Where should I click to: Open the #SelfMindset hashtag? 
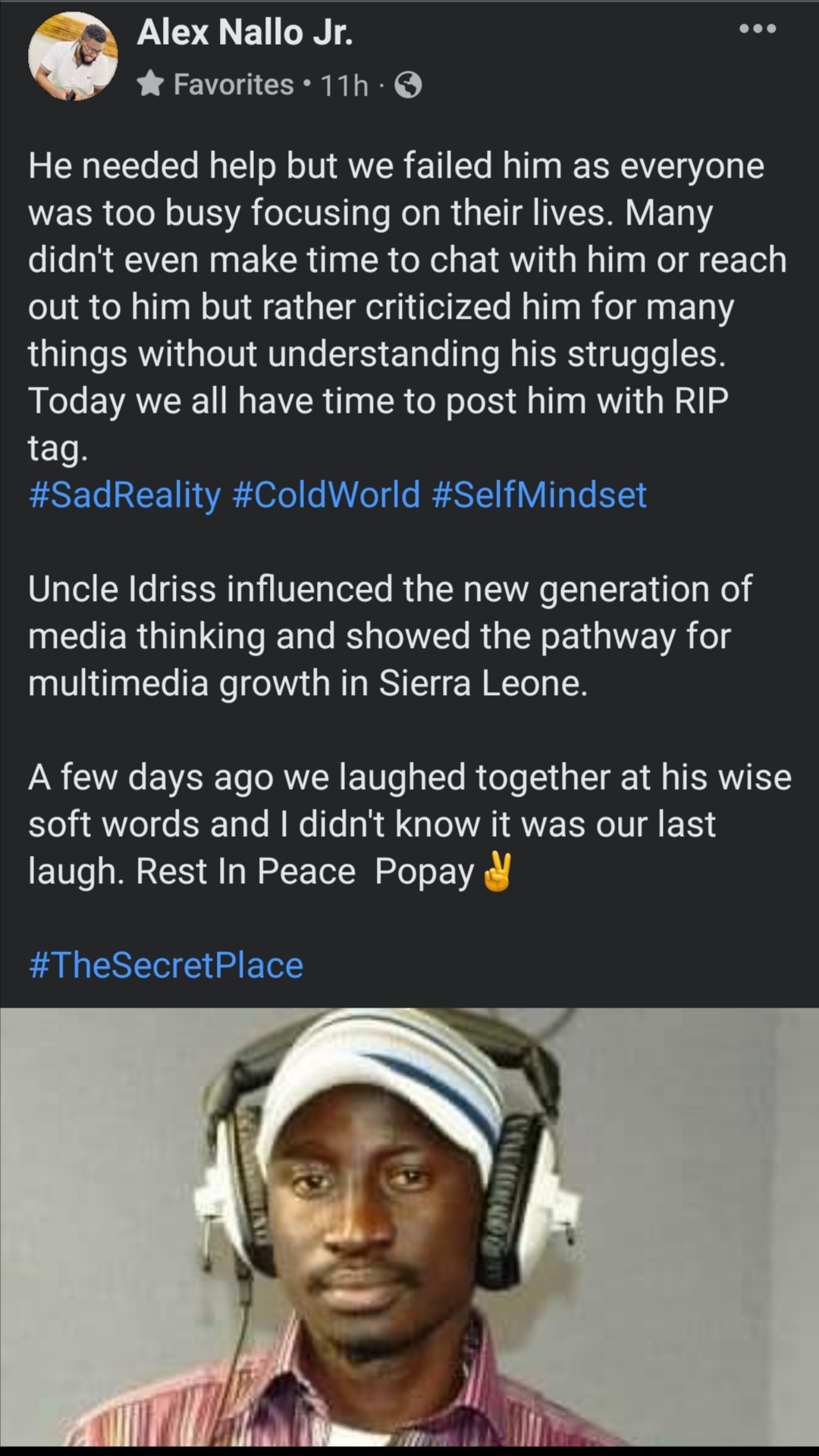[x=538, y=495]
